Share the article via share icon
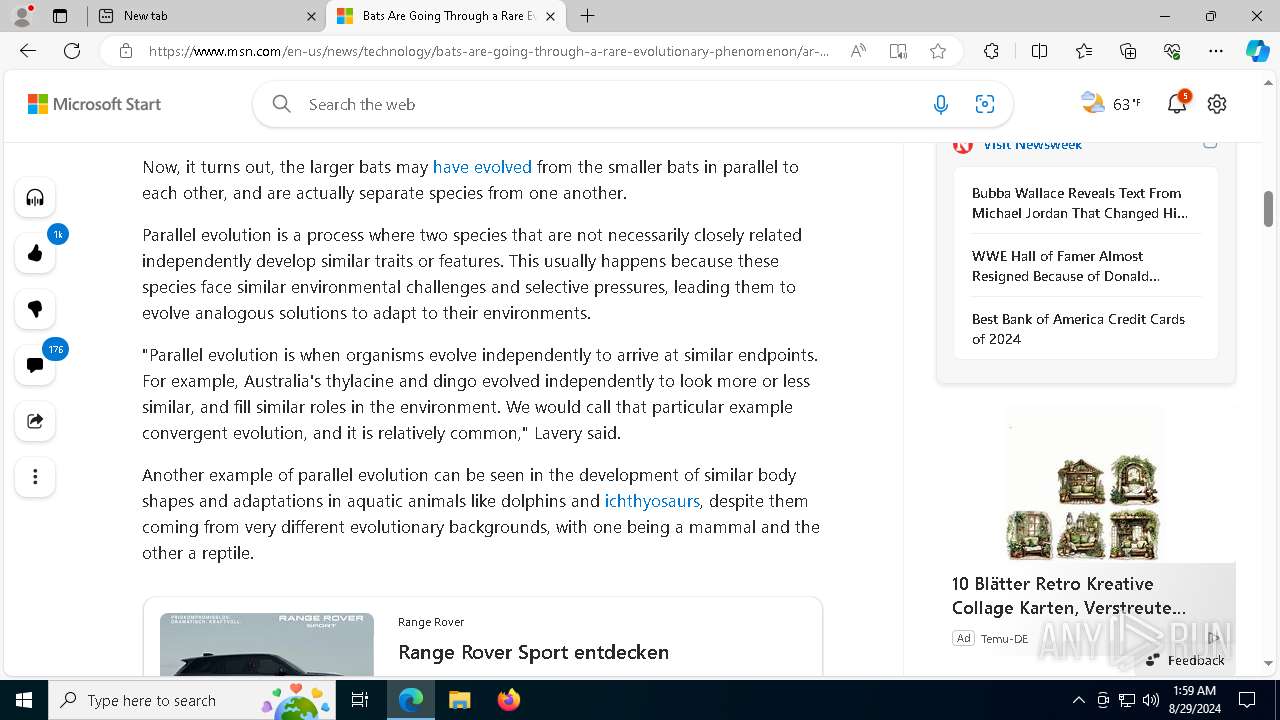The width and height of the screenshot is (1280, 720). 35,421
